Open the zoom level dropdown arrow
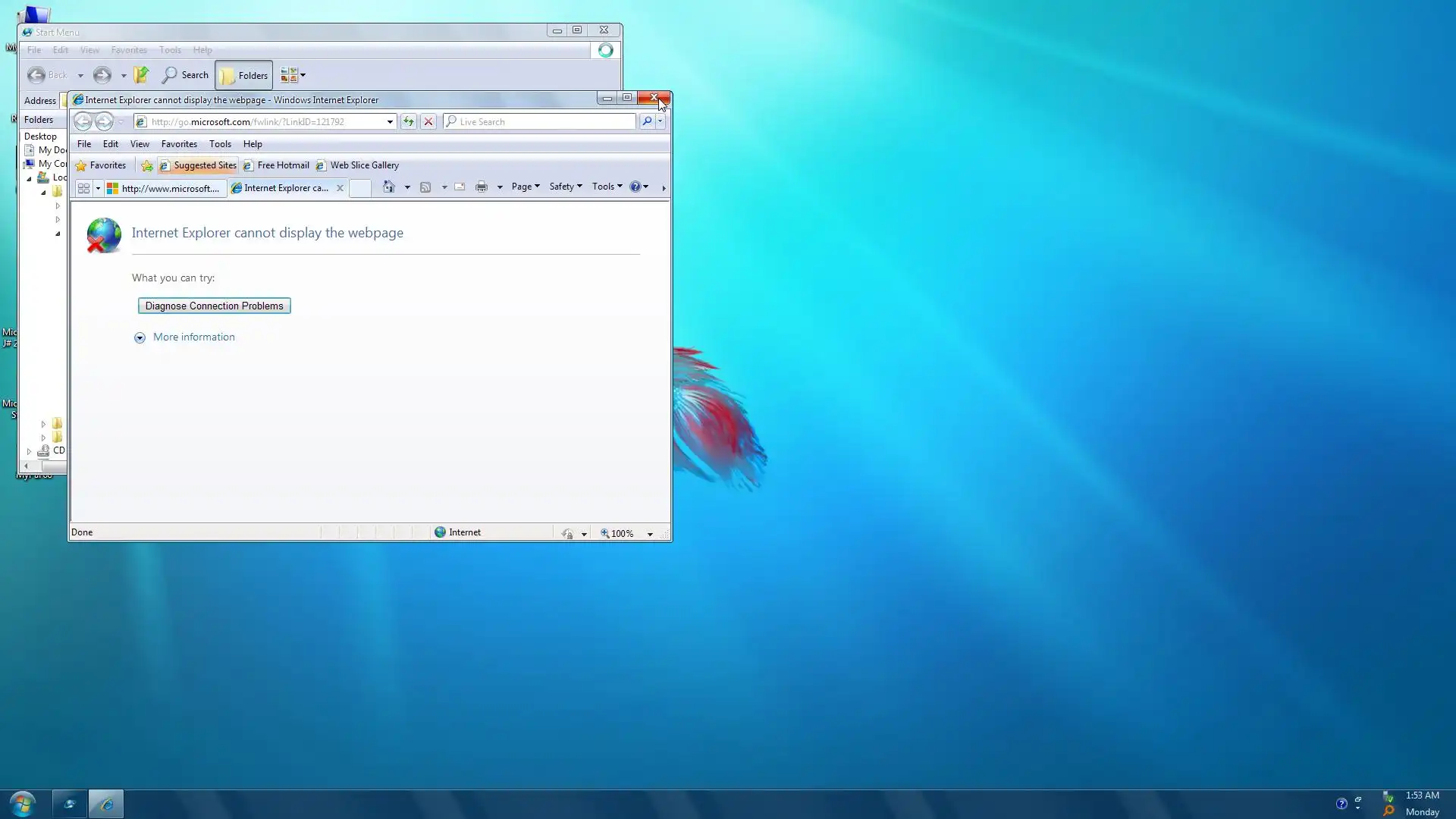This screenshot has width=1456, height=819. click(650, 534)
